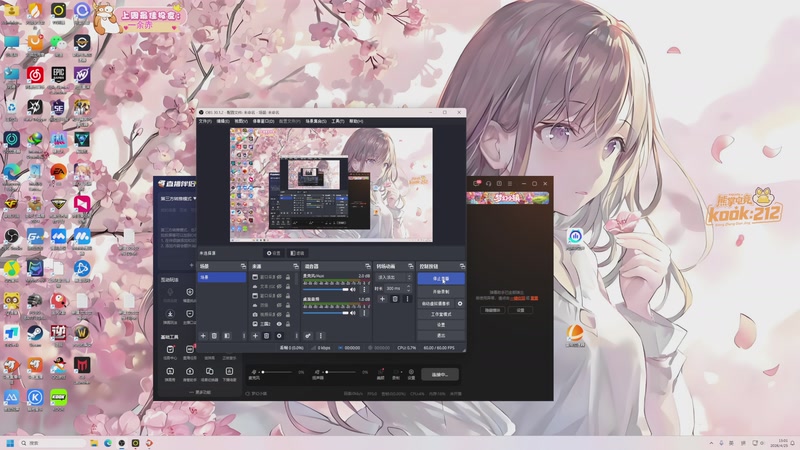This screenshot has width=800, height=450.
Task: Open source Filters button above docks
Action: 297,253
